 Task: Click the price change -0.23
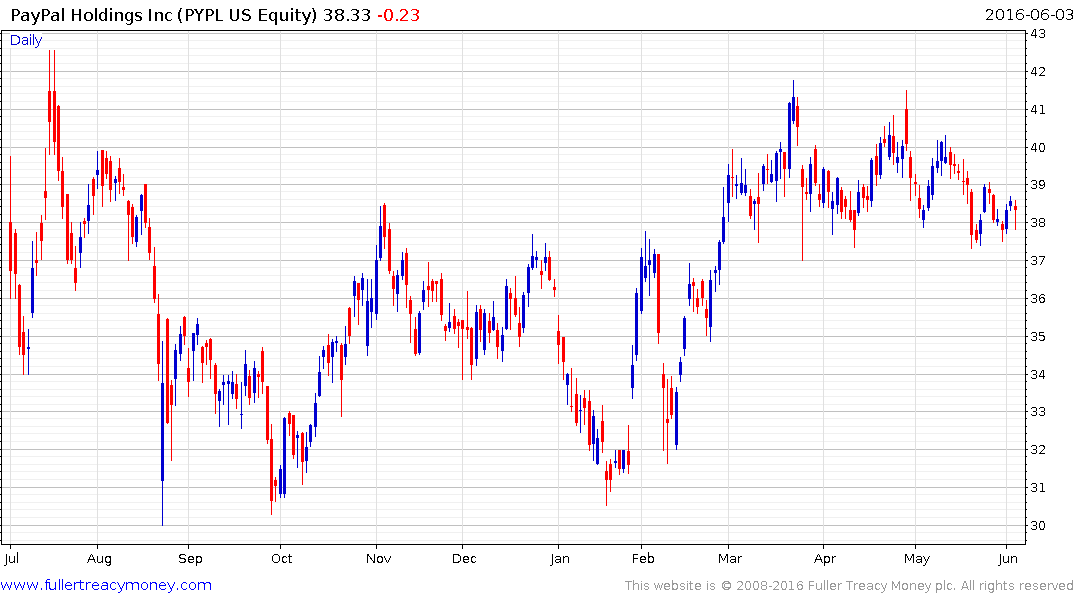click(x=398, y=14)
